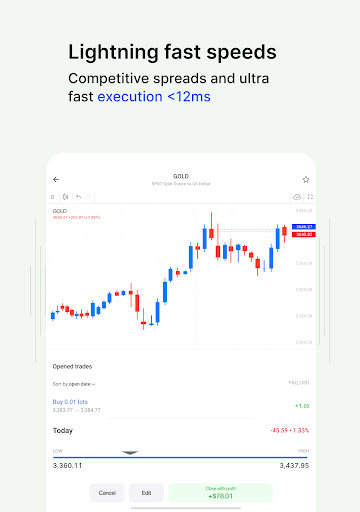Click the triangle marker on the Low-High range bar
Screen dimensions: 360x512
coord(130,453)
